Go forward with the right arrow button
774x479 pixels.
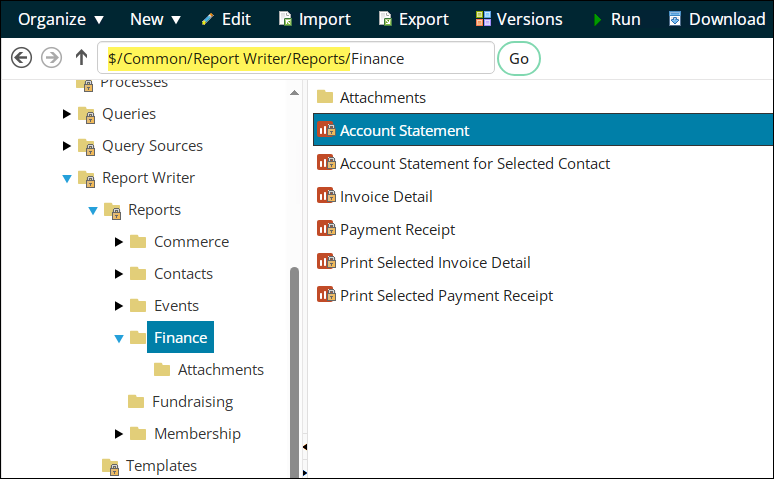coord(51,58)
